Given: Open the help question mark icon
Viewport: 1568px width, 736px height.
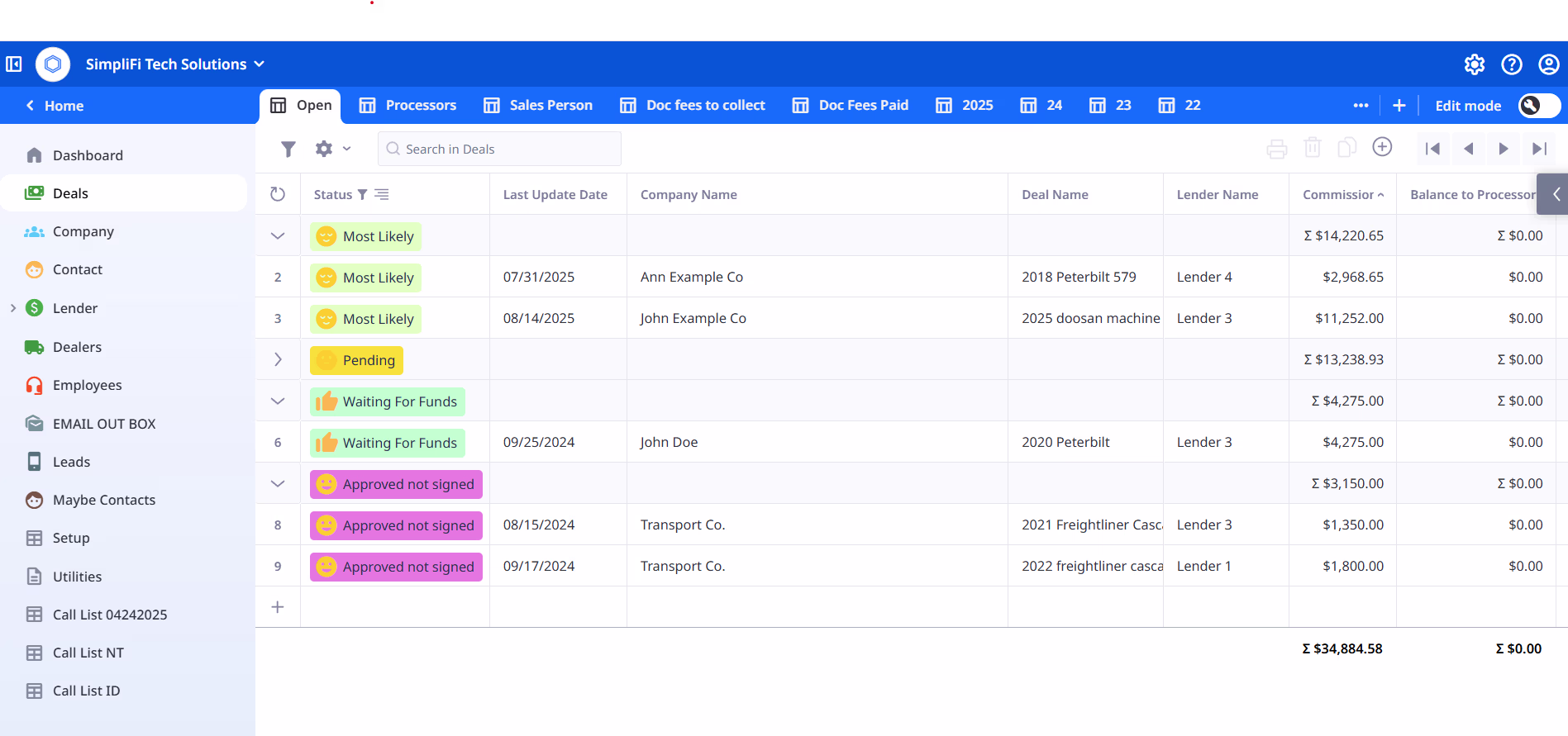Looking at the screenshot, I should (x=1512, y=64).
